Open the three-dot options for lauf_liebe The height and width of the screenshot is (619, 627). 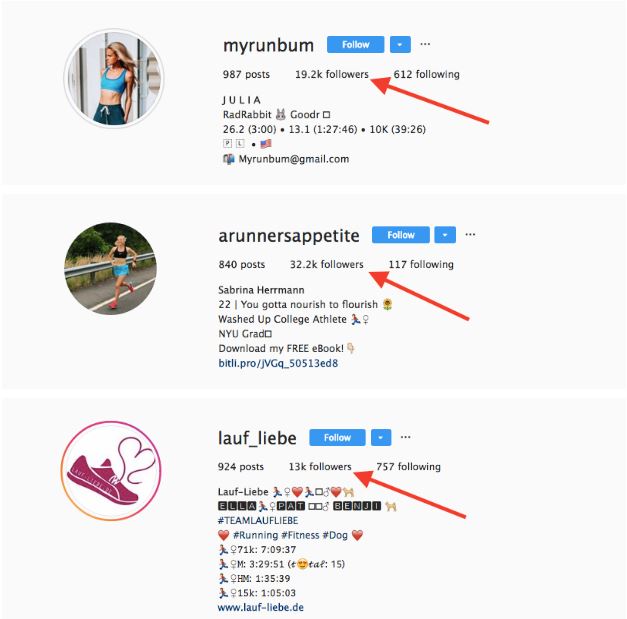point(405,437)
